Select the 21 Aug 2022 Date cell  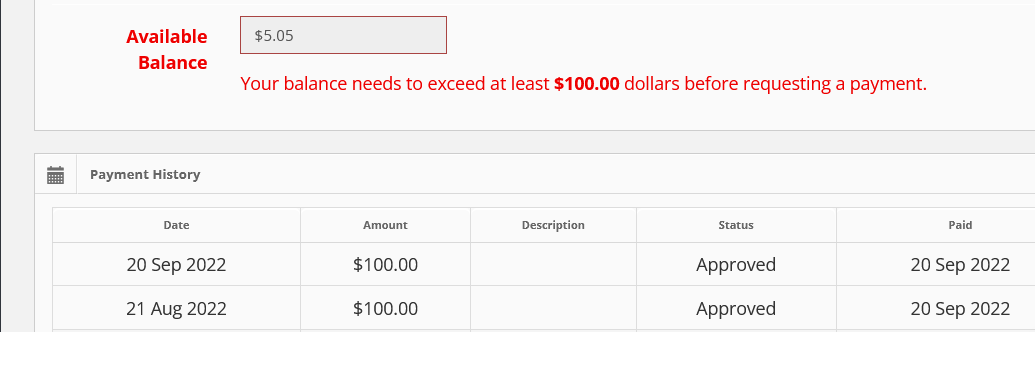[x=176, y=308]
